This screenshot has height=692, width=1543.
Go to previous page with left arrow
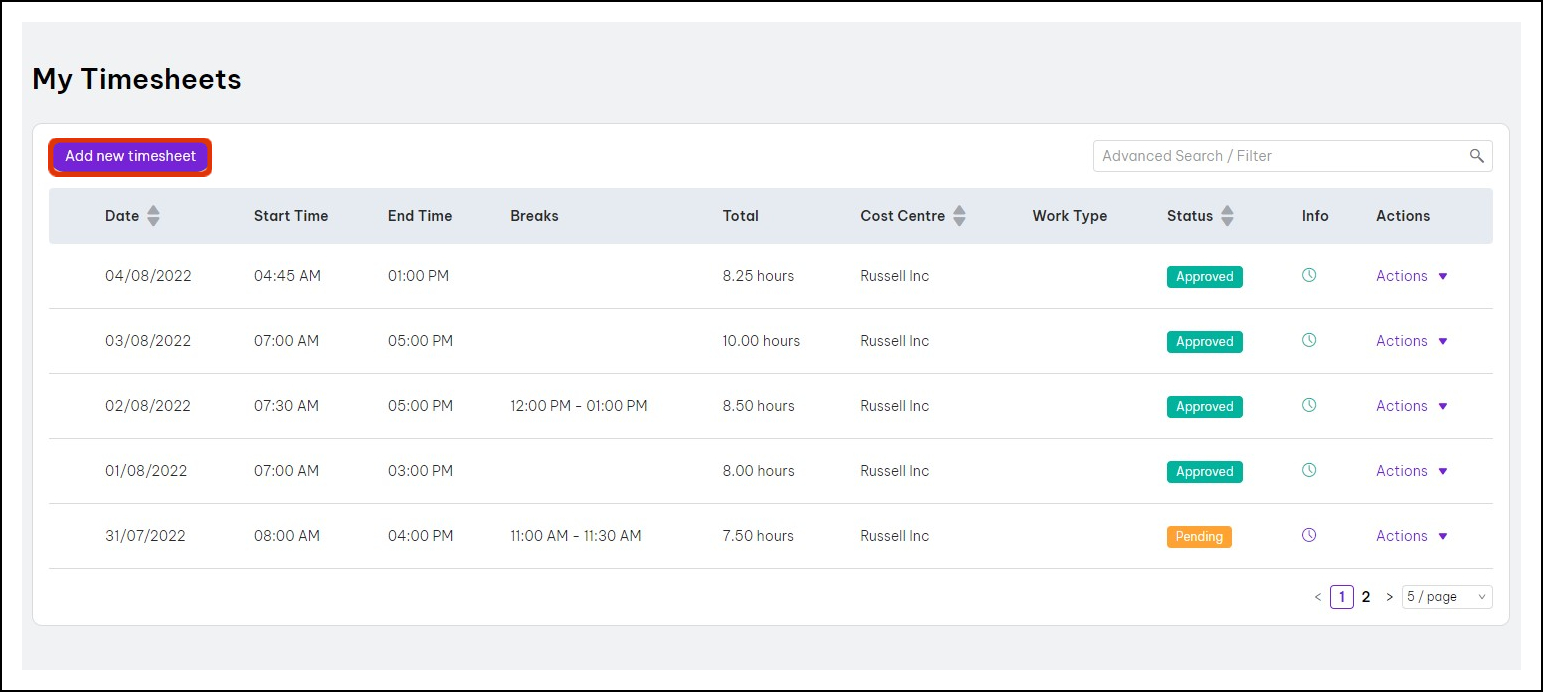(1318, 597)
